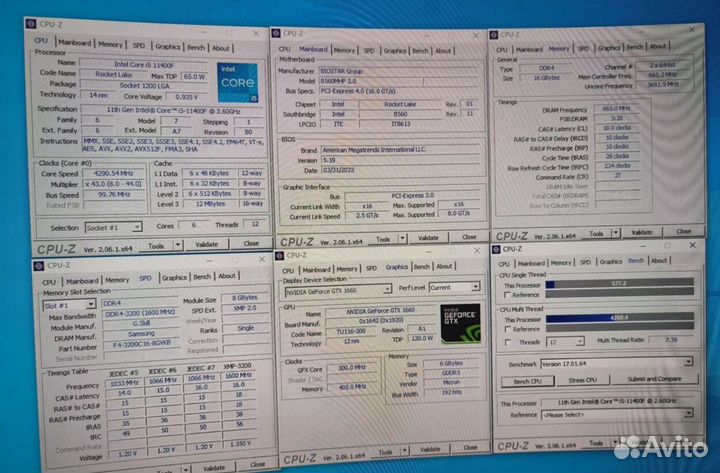720x473 pixels.
Task: Click the Multi Thread This Processor score bar
Action: coord(619,317)
